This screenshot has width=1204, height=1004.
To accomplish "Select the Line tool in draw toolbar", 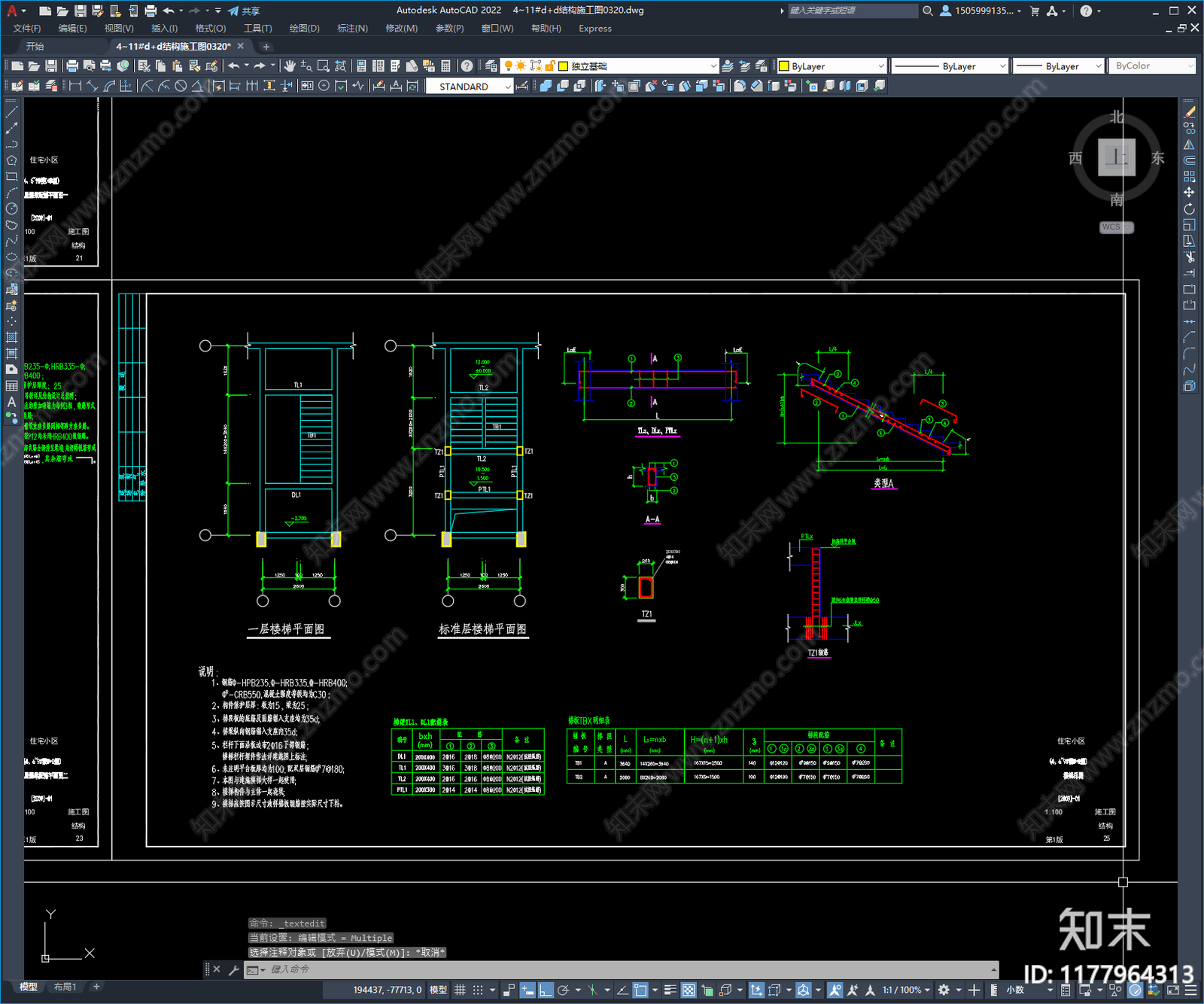I will [x=11, y=111].
